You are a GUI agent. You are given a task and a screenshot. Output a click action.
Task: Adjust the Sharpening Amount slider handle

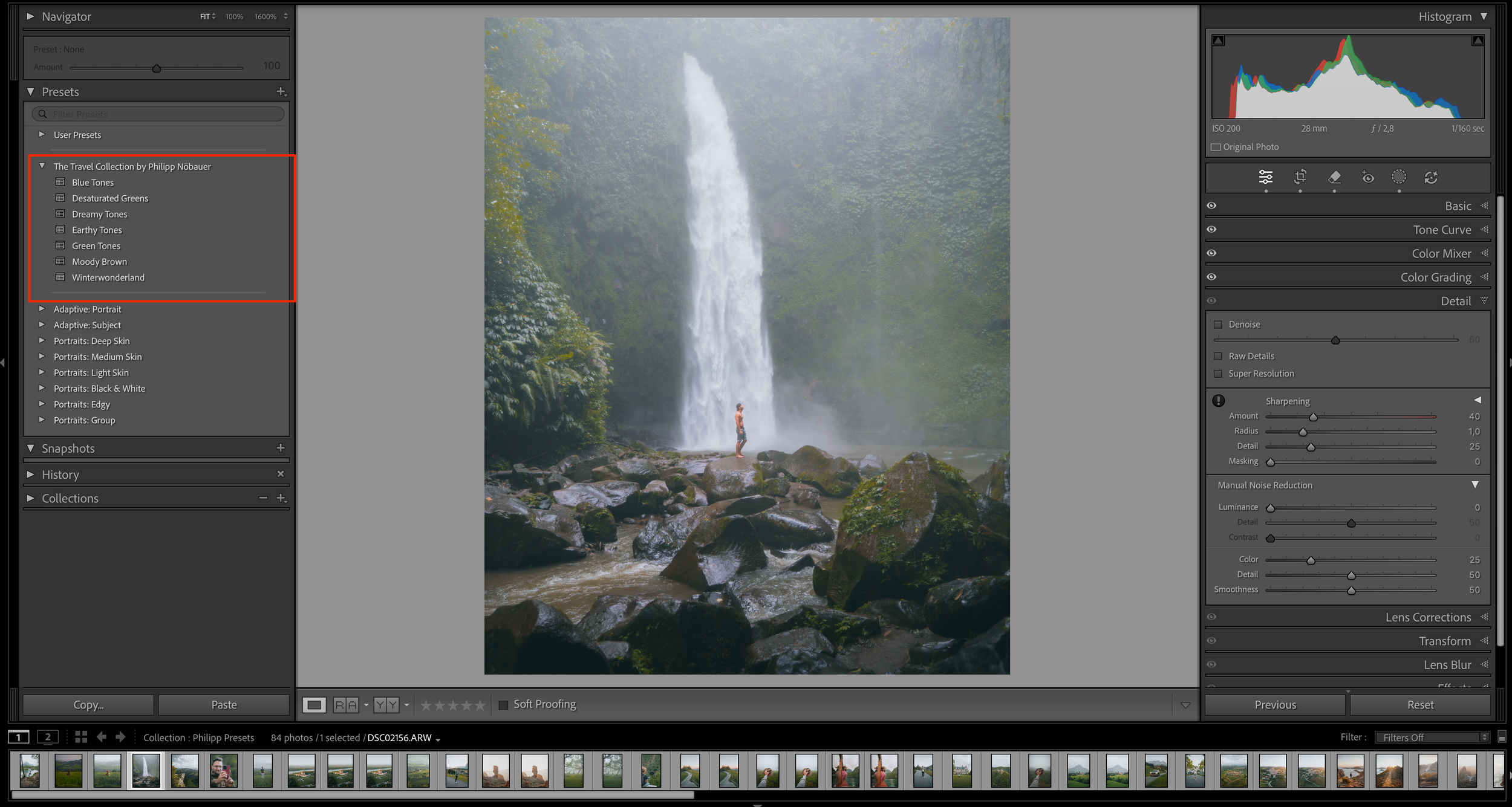1313,417
